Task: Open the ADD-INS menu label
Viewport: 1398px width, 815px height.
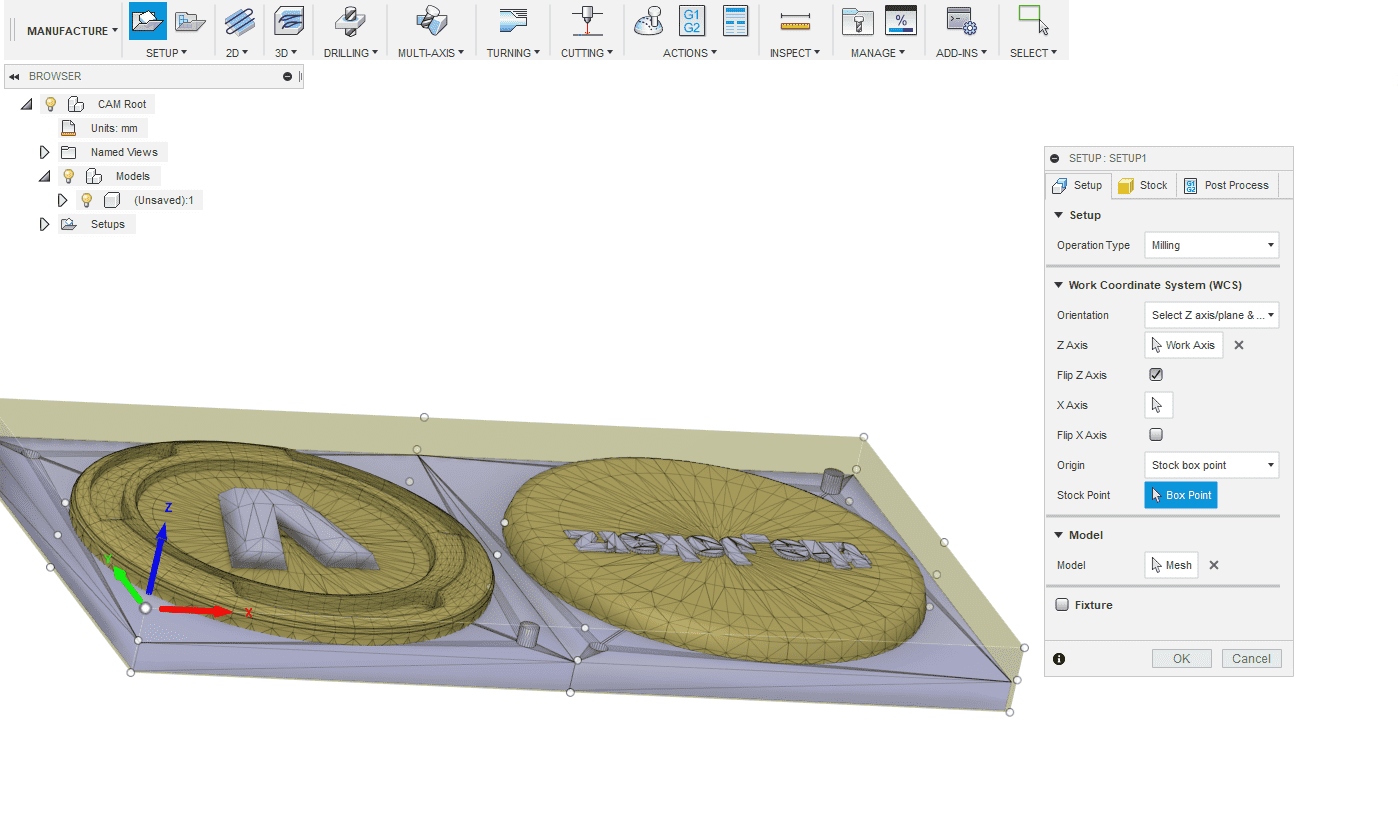Action: coord(961,53)
